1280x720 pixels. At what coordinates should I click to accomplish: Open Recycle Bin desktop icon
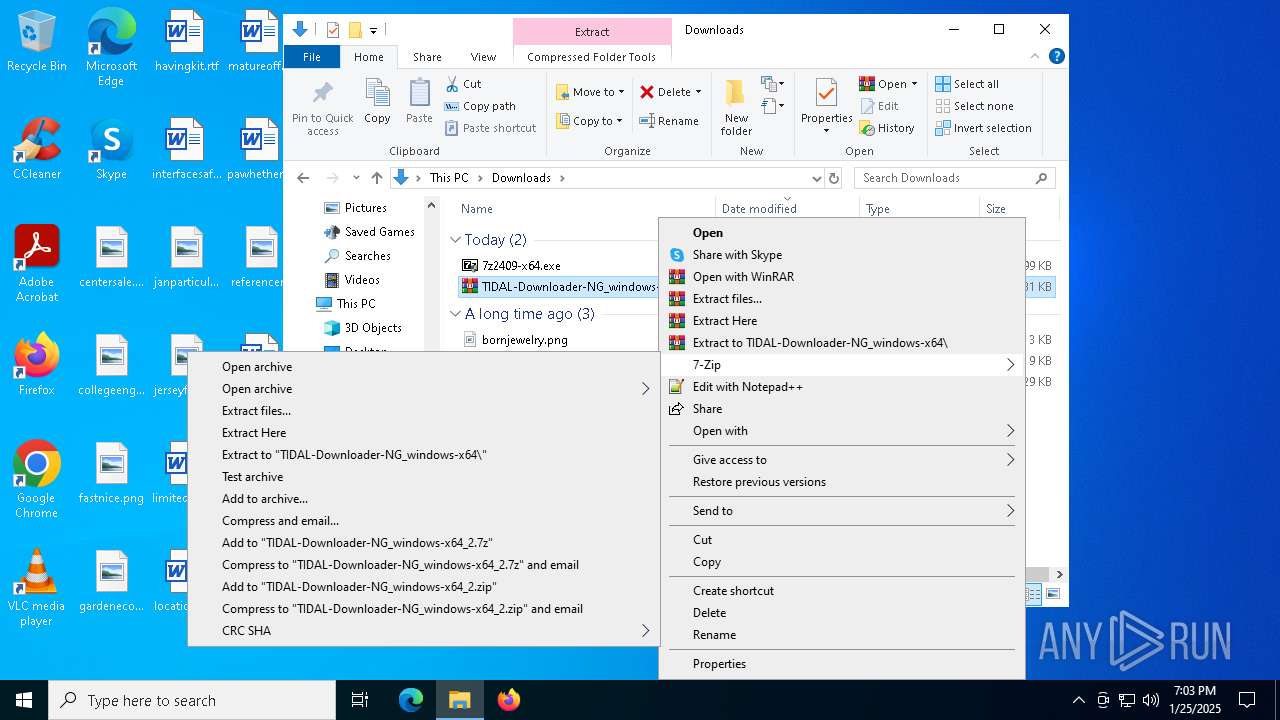click(37, 41)
